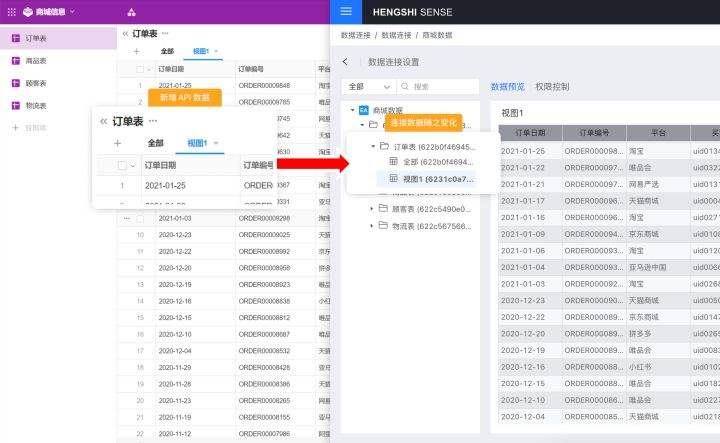Screen dimensions: 720x443
Task: Collapse the 订单表 folder in tree
Action: (x=372, y=146)
